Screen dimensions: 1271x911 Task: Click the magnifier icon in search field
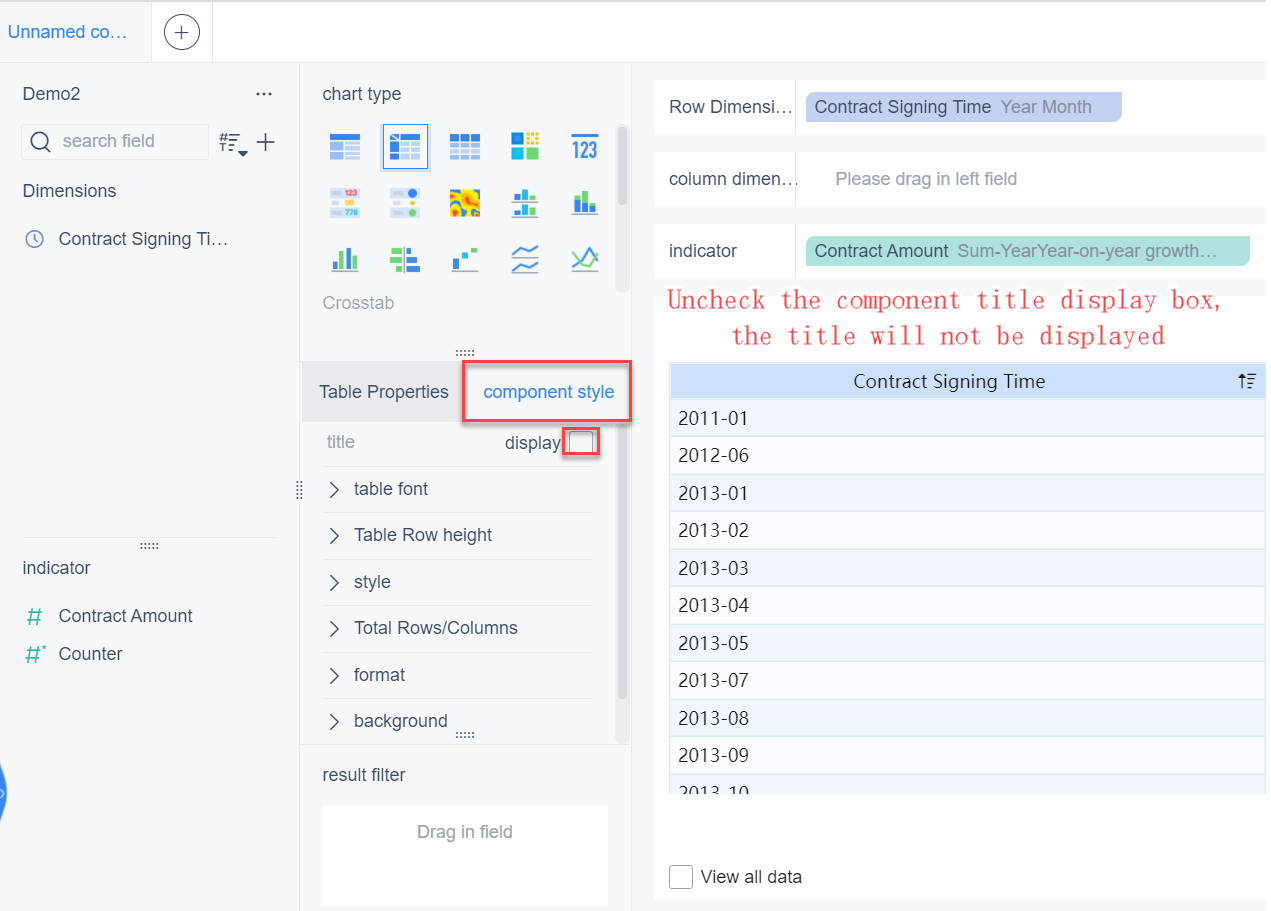pyautogui.click(x=41, y=142)
